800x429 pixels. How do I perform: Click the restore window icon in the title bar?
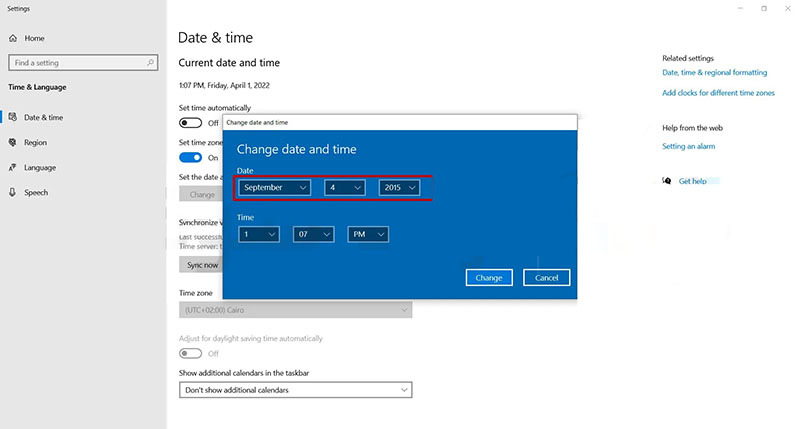point(764,9)
